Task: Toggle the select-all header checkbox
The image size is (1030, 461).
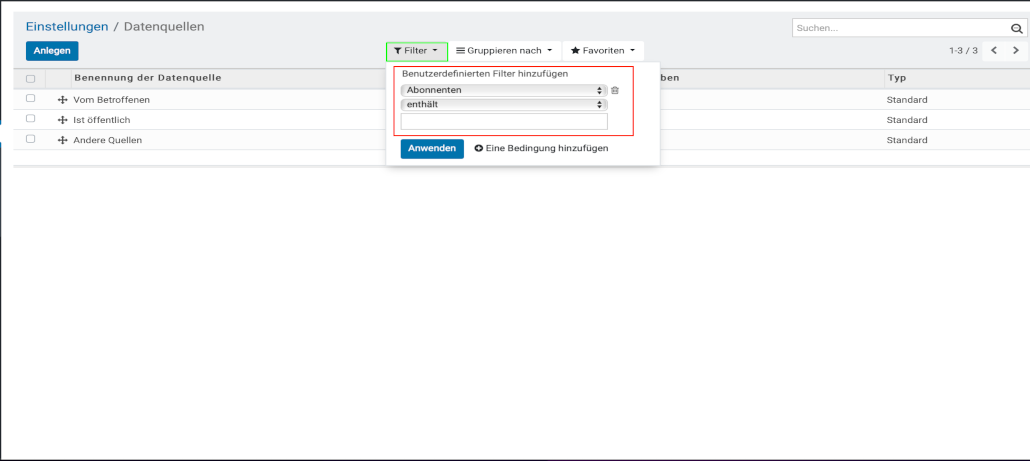Action: tap(31, 78)
